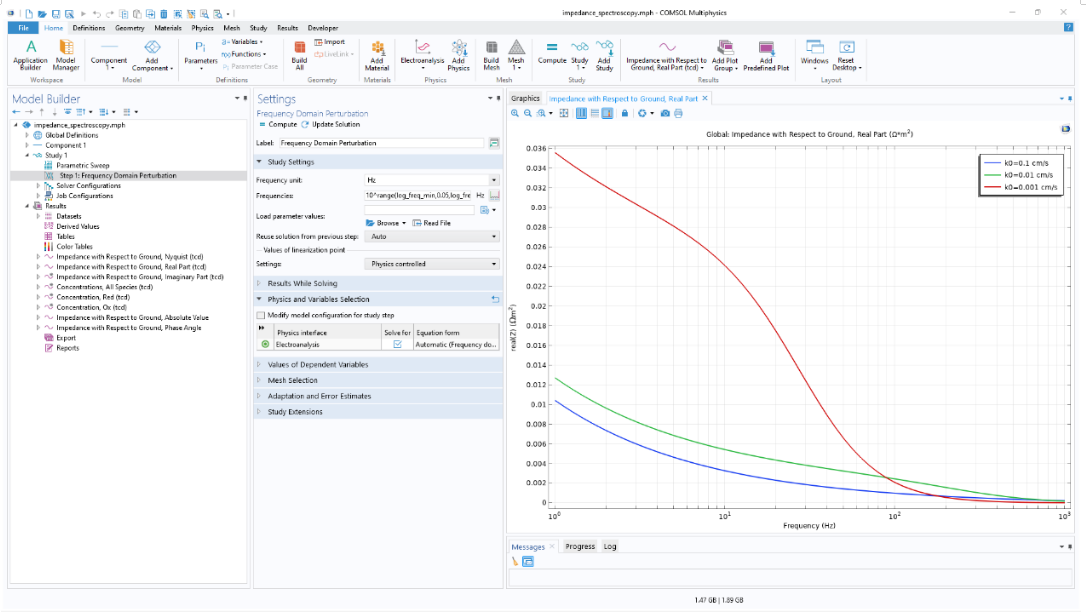Viewport: 1086px width, 616px height.
Task: Click the Read File button
Action: (431, 223)
